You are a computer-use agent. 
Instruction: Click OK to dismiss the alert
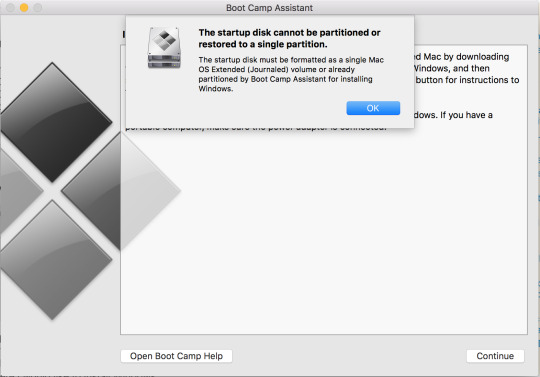tap(373, 108)
